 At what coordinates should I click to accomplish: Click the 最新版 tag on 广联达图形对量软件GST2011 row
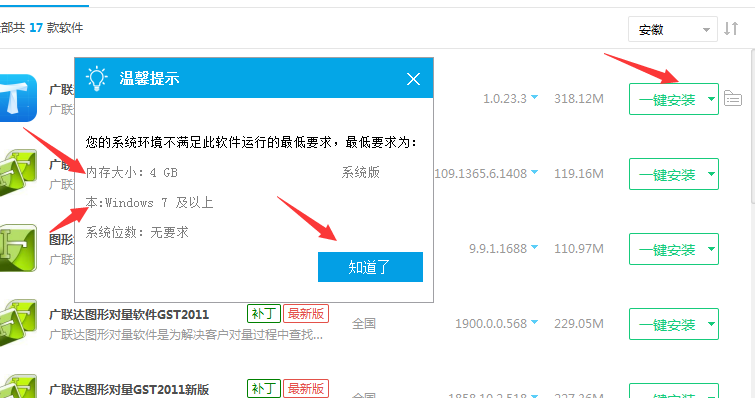coord(306,314)
